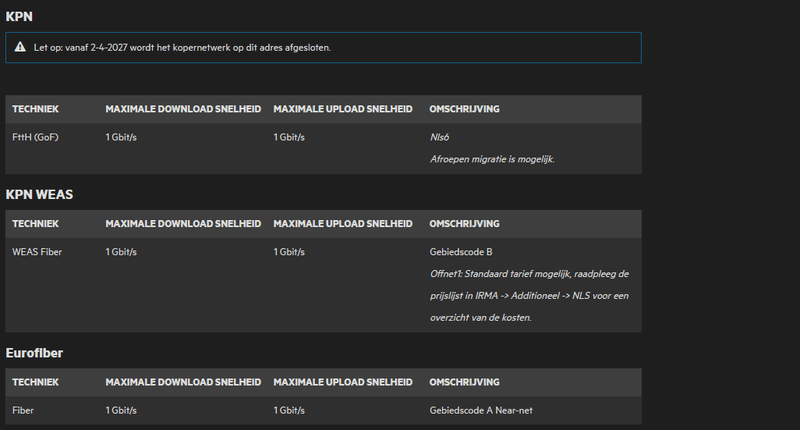800x430 pixels.
Task: Click TECHNIEK column header in first KPN table
Action: coord(35,108)
